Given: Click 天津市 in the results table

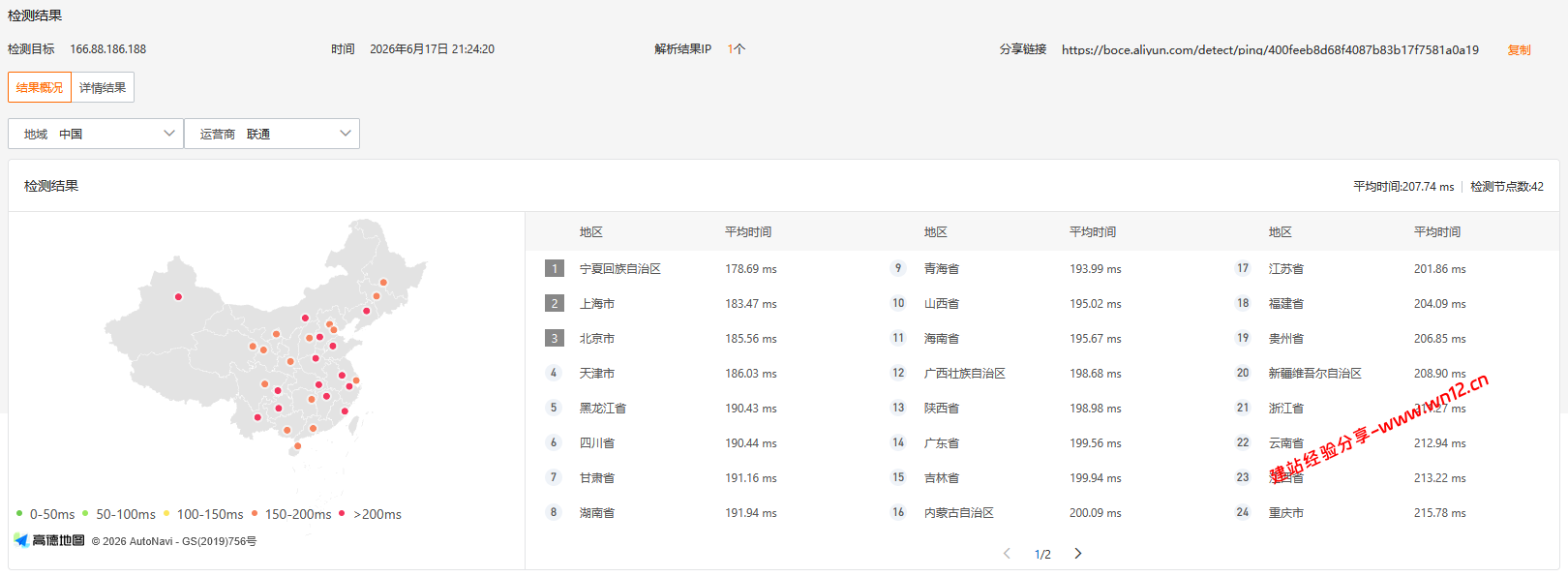Looking at the screenshot, I should (x=597, y=374).
